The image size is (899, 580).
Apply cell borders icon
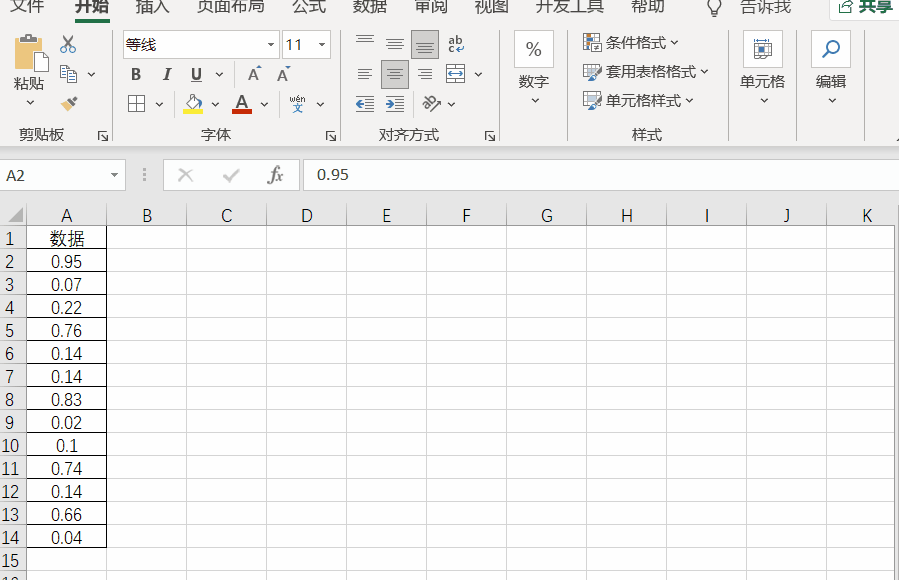click(136, 104)
